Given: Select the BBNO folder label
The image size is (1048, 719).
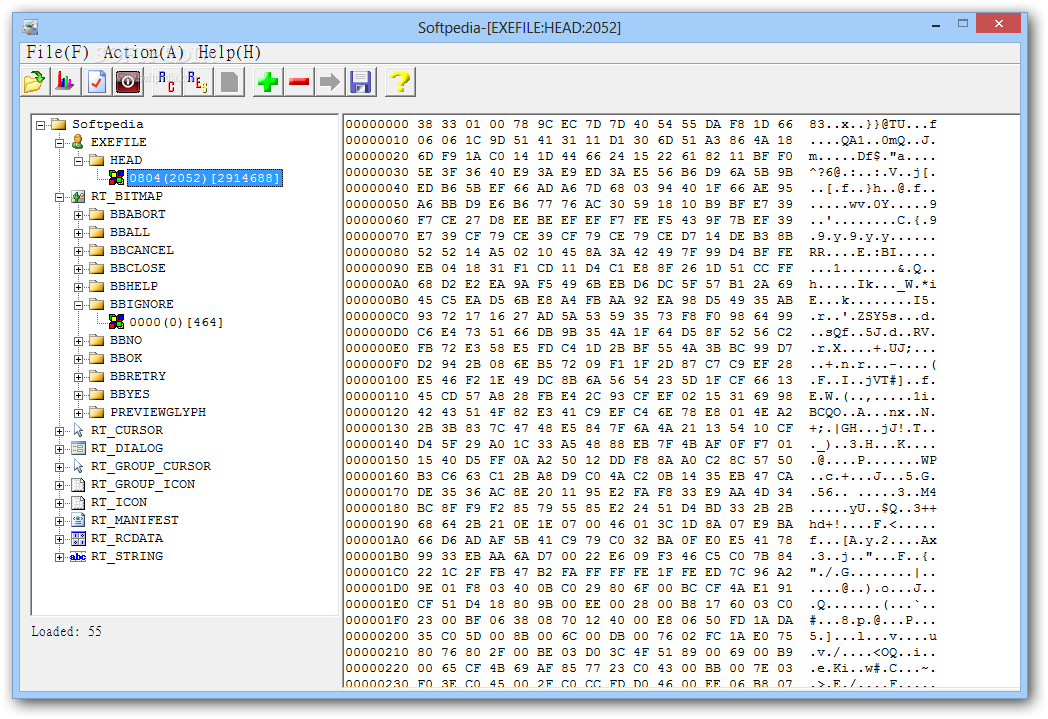Looking at the screenshot, I should pyautogui.click(x=126, y=340).
